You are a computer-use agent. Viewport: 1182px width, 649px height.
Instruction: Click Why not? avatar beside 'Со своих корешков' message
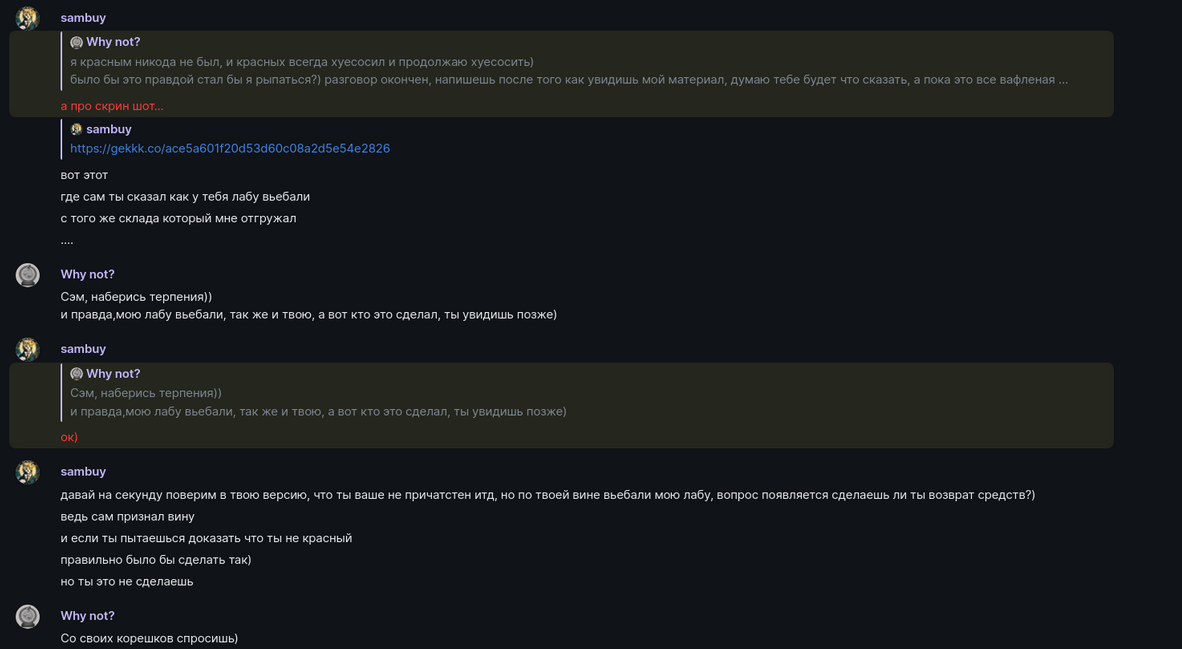(28, 616)
